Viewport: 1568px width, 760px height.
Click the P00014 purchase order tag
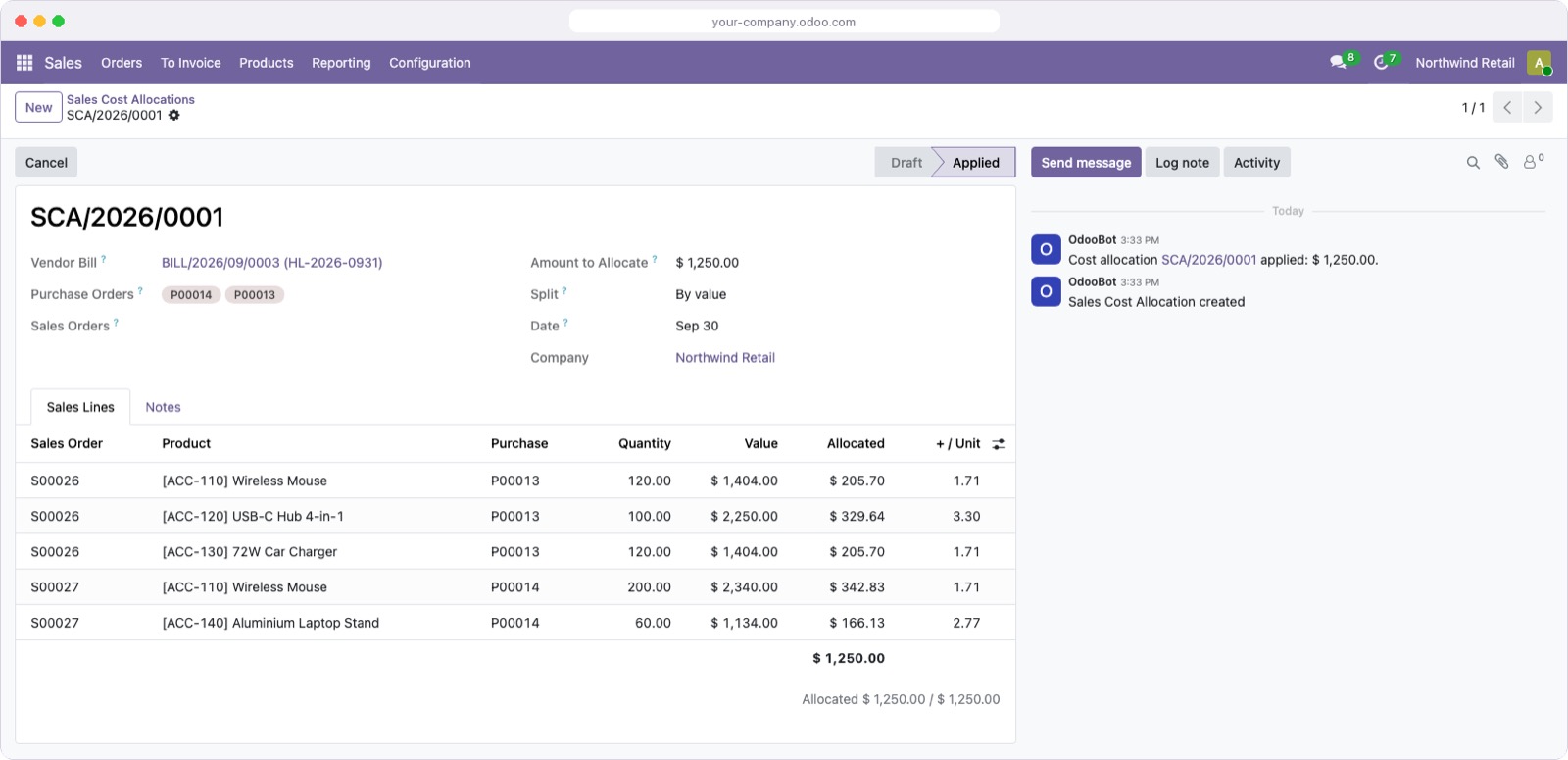tap(191, 294)
